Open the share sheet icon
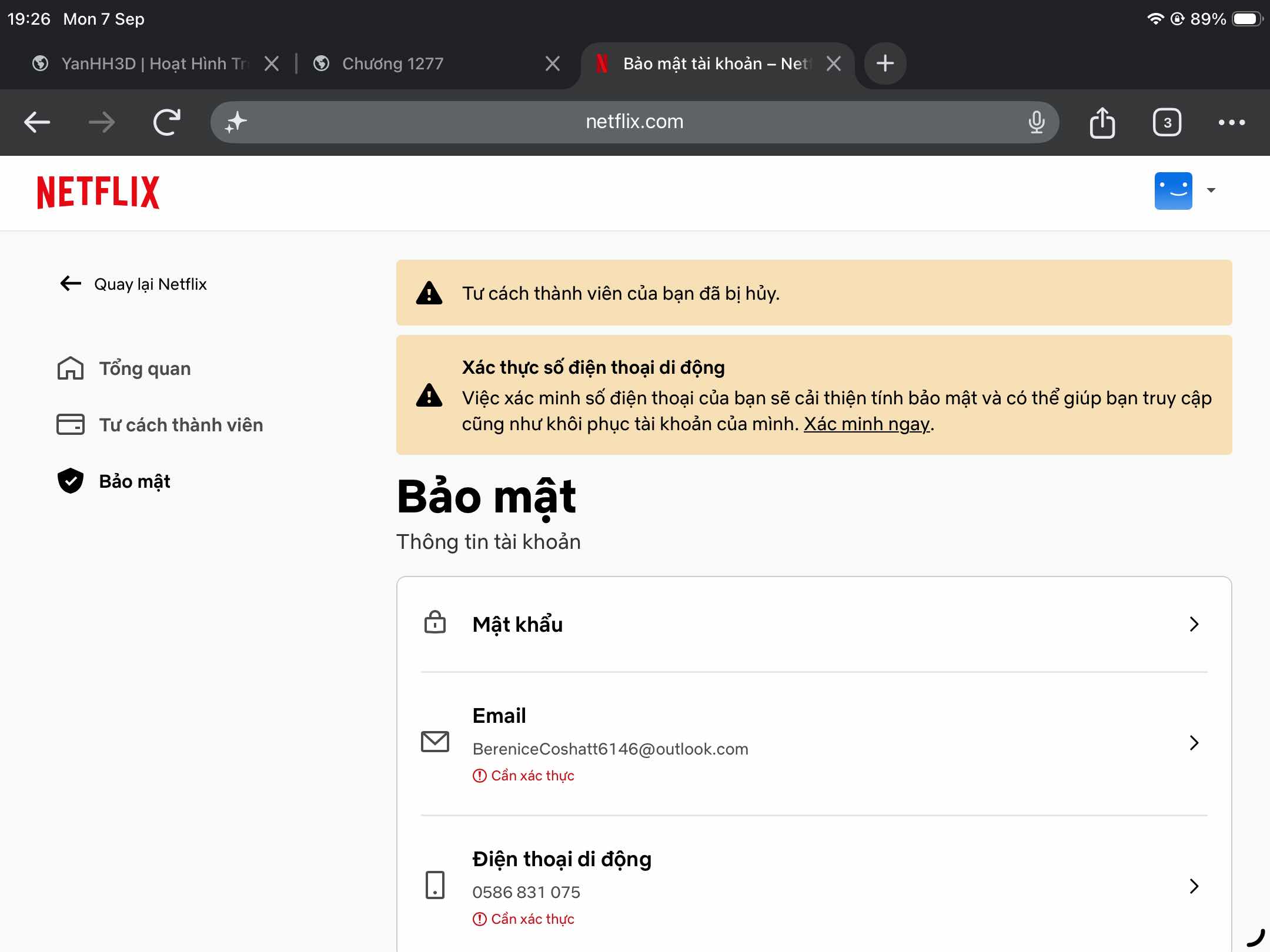 click(x=1102, y=122)
